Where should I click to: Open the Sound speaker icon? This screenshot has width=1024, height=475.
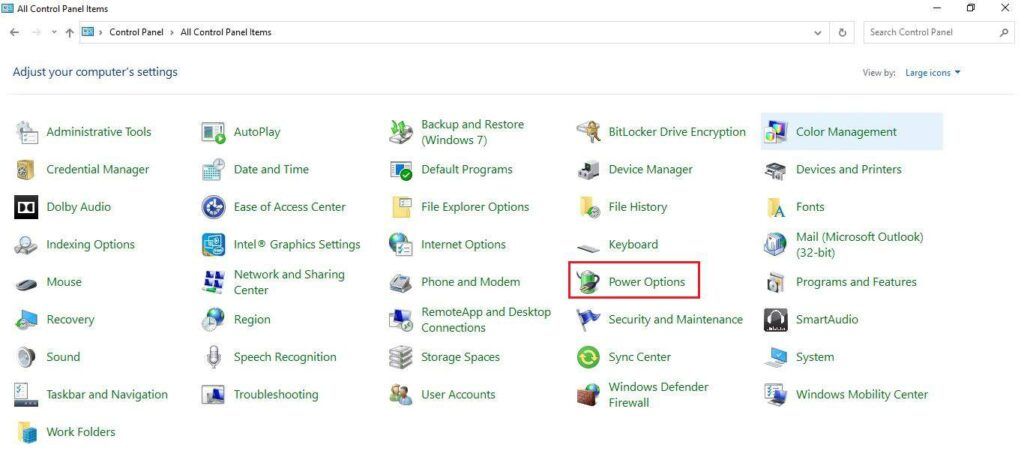[26, 357]
